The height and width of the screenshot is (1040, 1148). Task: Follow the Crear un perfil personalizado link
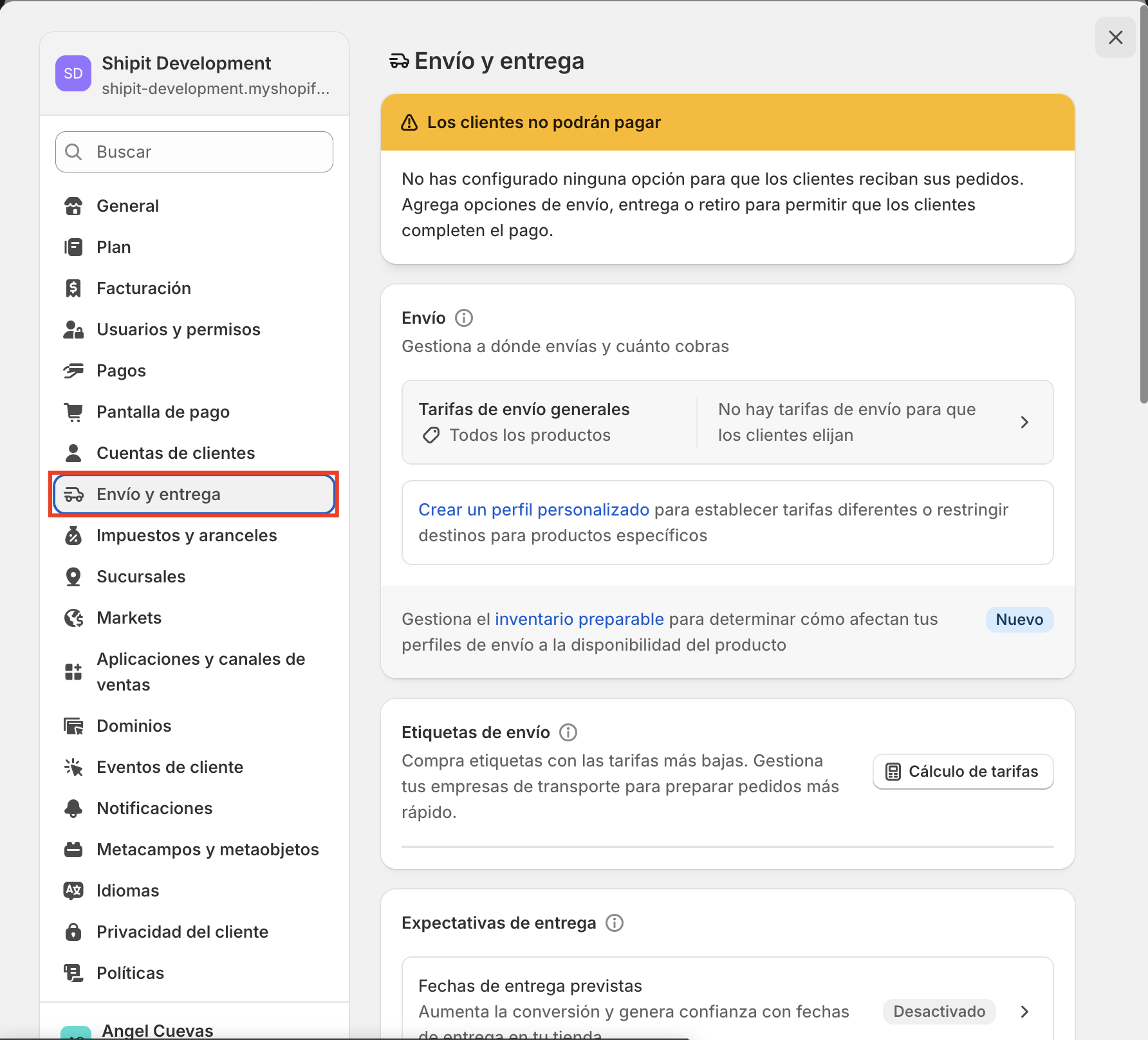pos(533,510)
